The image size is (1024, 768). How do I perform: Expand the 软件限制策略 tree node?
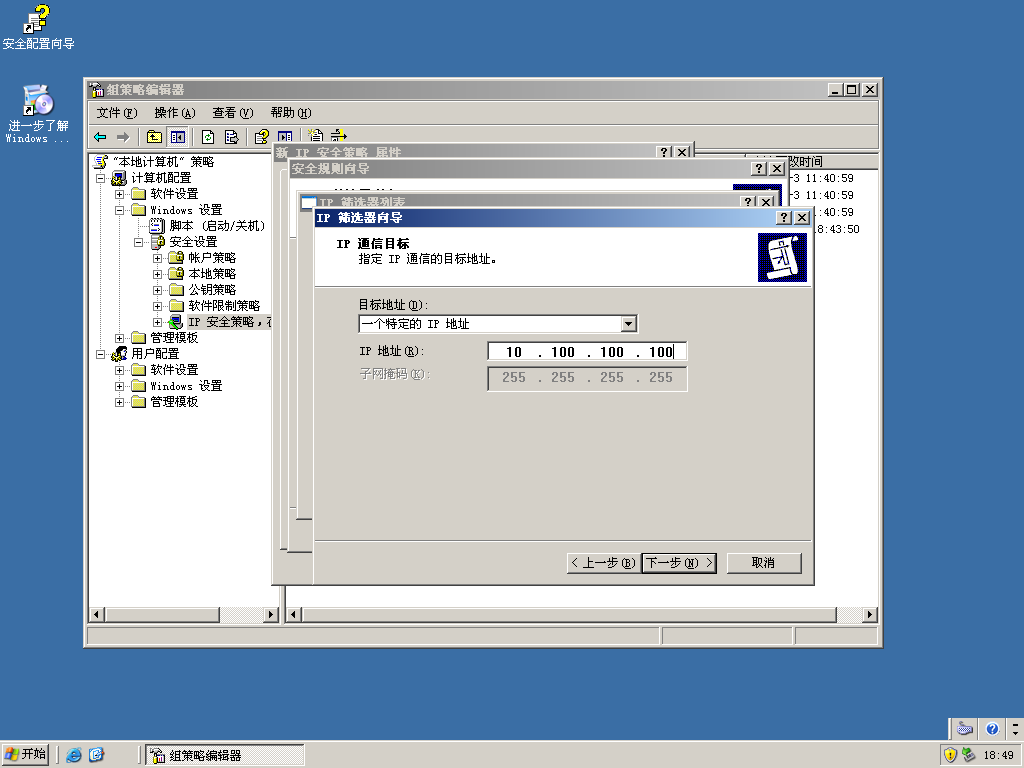157,306
